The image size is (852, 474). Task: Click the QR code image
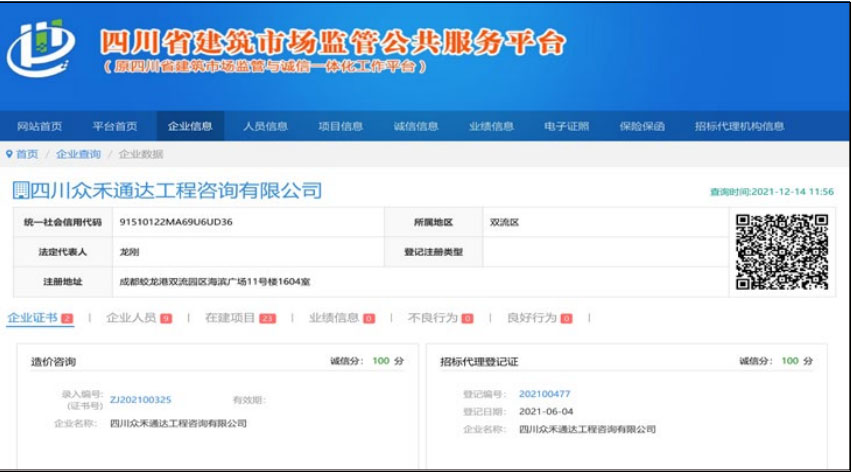781,252
